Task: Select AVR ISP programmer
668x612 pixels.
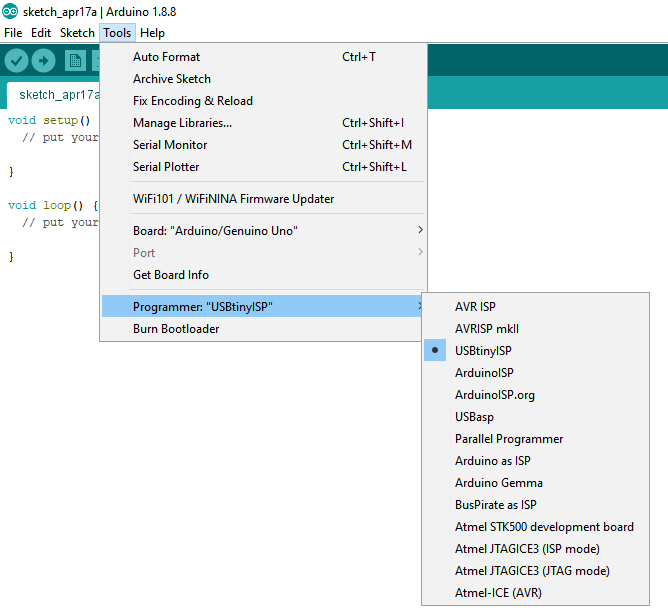Action: tap(536, 307)
